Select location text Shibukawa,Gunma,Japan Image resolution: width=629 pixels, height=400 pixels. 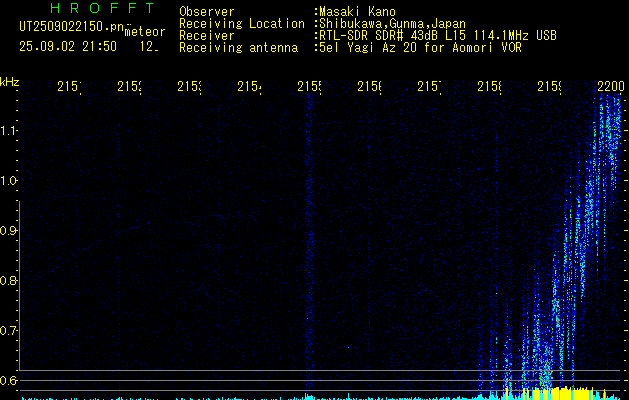(x=392, y=24)
